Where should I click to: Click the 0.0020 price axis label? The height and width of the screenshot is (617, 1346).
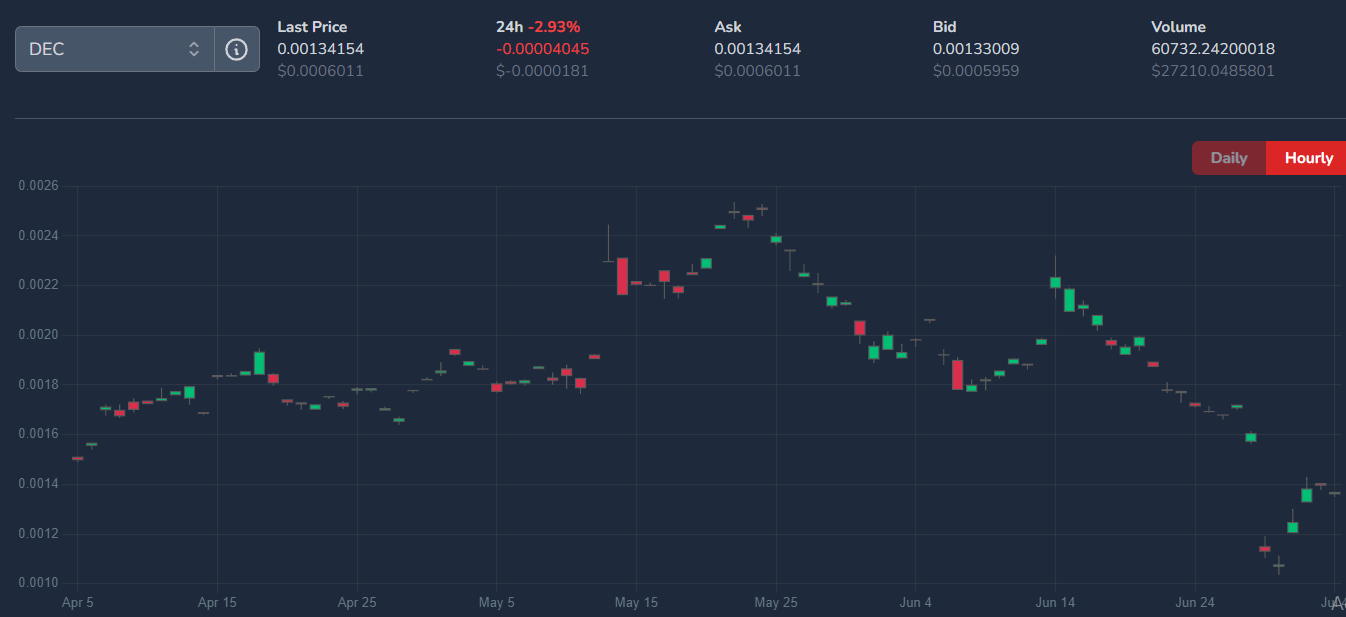click(x=39, y=335)
